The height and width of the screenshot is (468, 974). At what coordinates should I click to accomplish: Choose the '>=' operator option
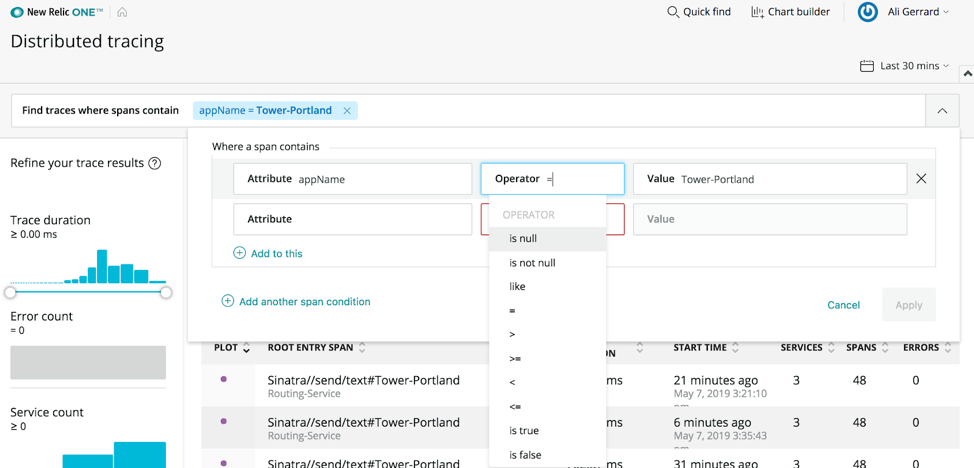pos(547,359)
